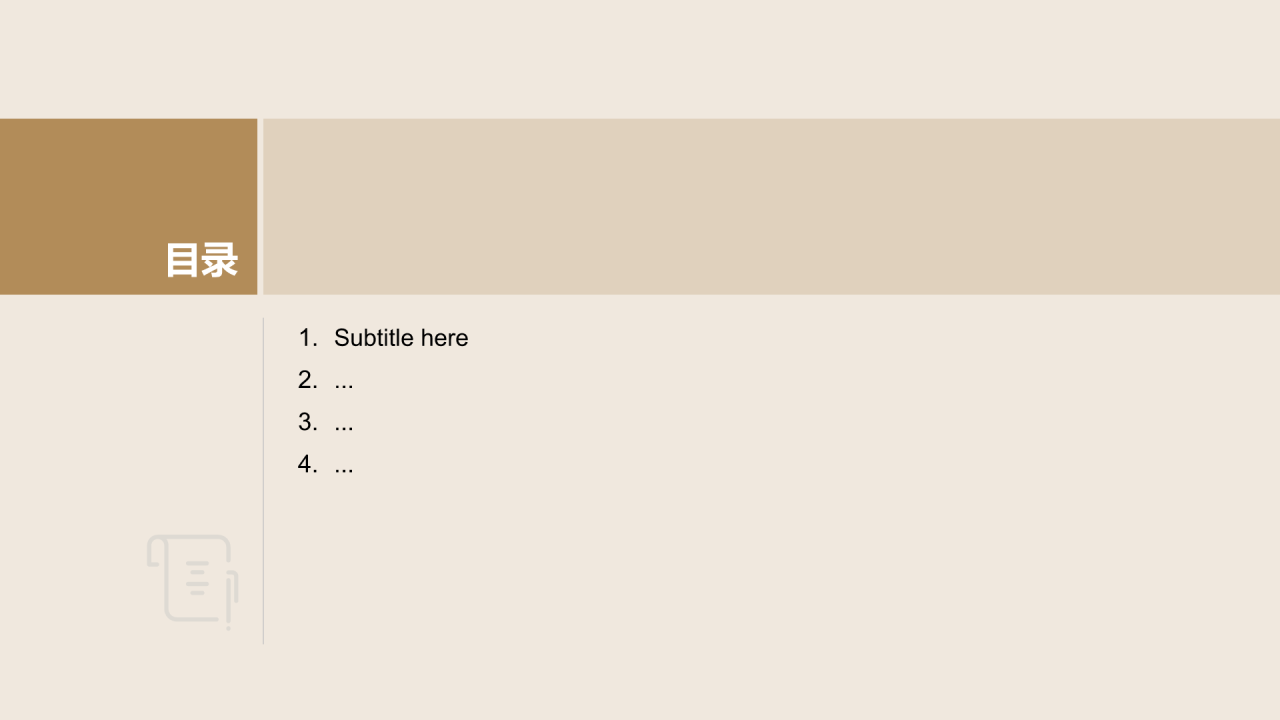Select the 目录 title text
This screenshot has height=720, width=1280.
(x=201, y=260)
